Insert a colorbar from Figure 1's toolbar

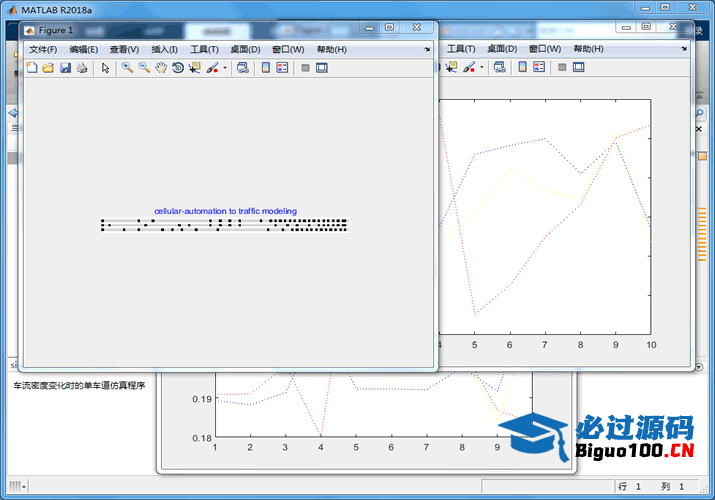(x=265, y=68)
